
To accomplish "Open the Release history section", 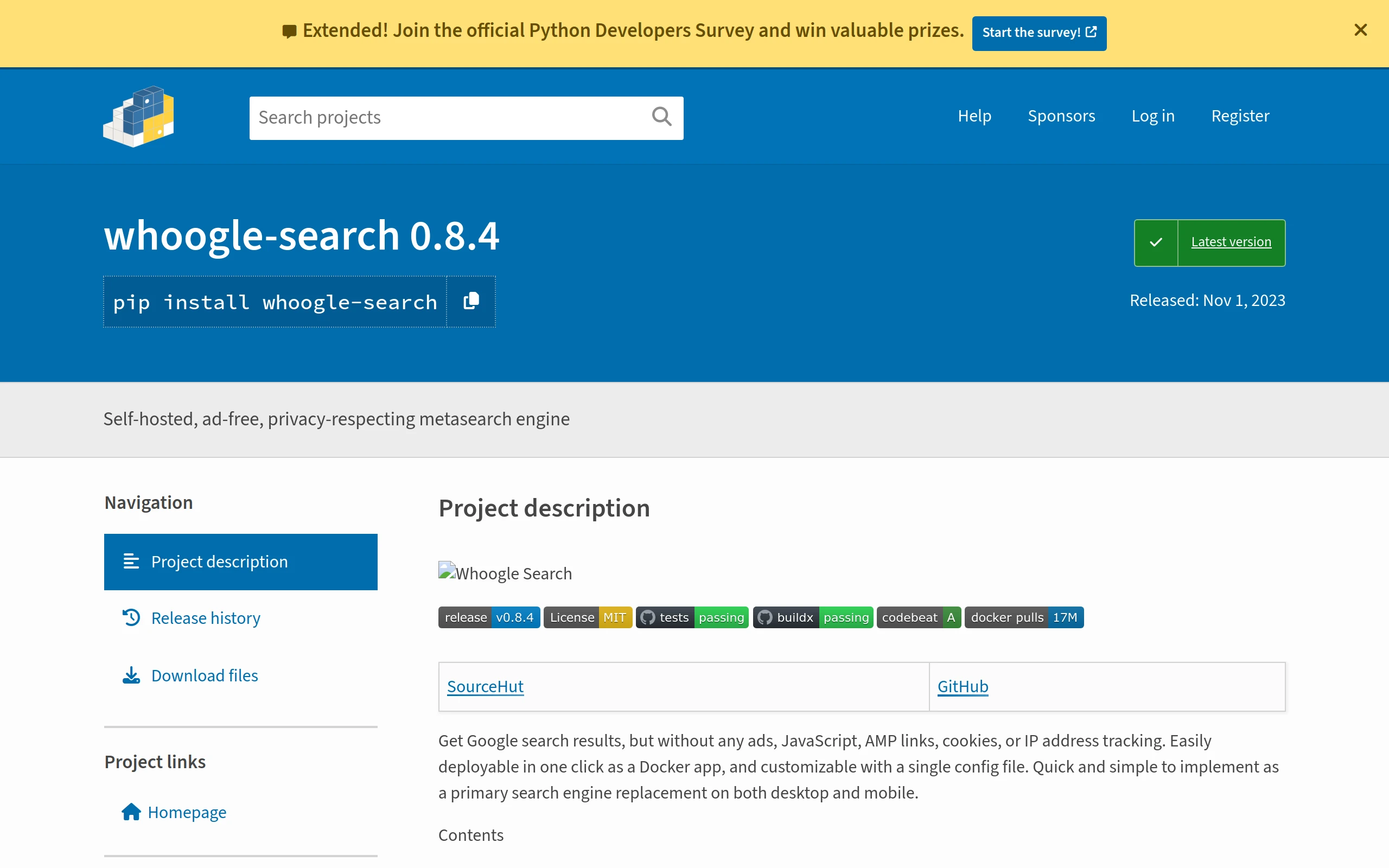I will tap(206, 617).
